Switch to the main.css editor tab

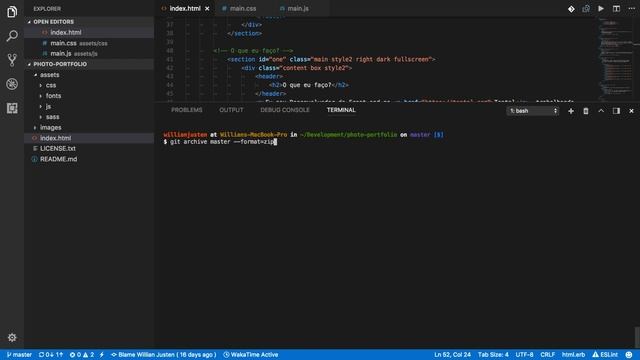click(243, 9)
